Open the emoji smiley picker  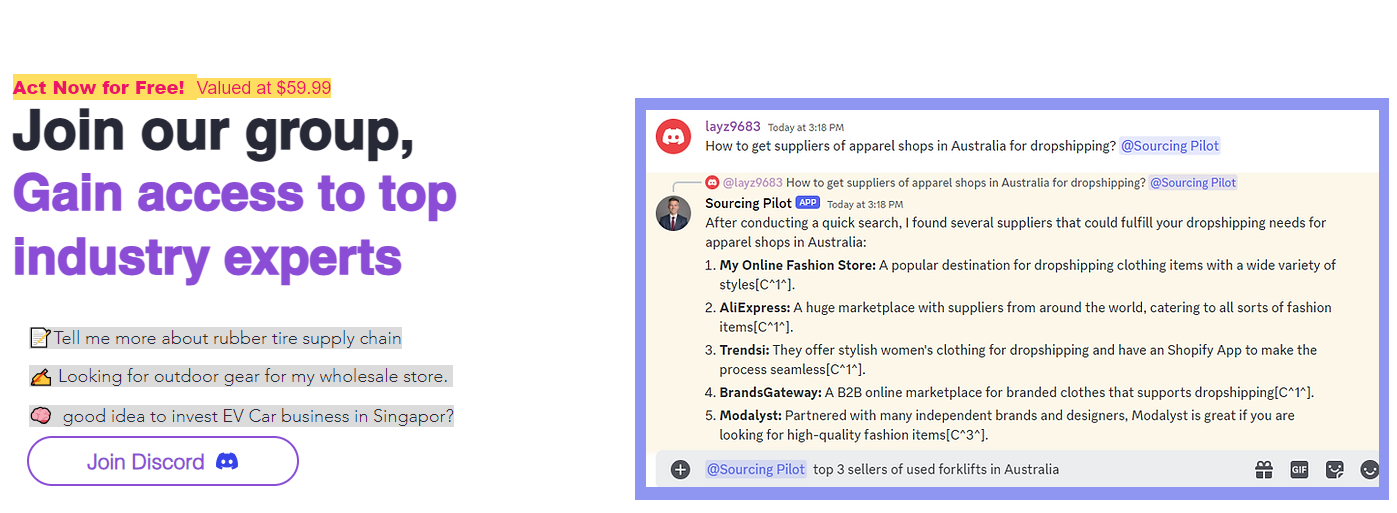(x=1370, y=469)
